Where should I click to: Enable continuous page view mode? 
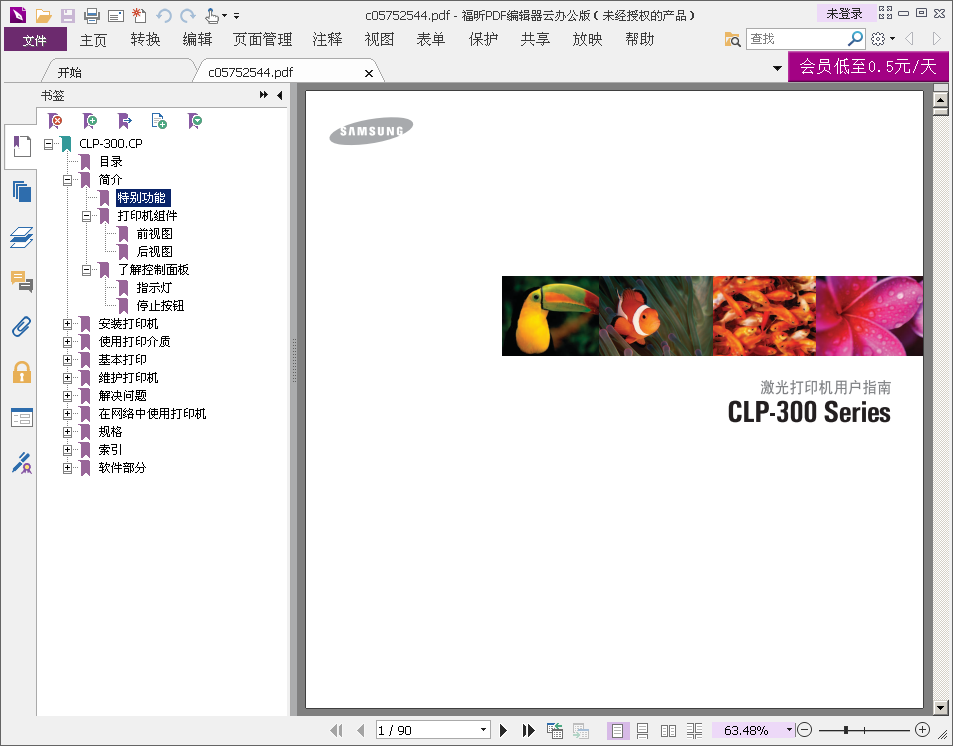tap(642, 730)
